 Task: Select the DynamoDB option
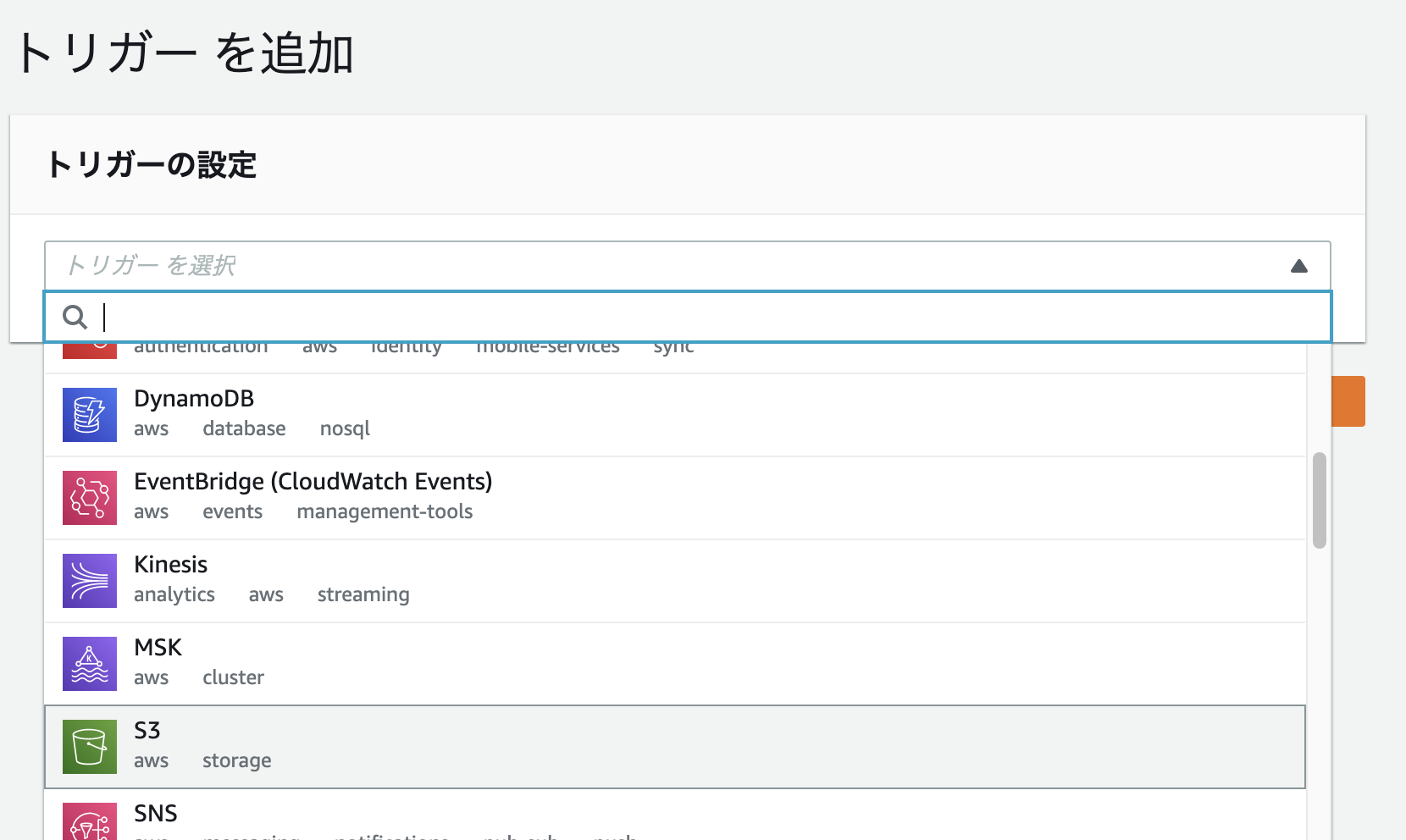coord(194,399)
